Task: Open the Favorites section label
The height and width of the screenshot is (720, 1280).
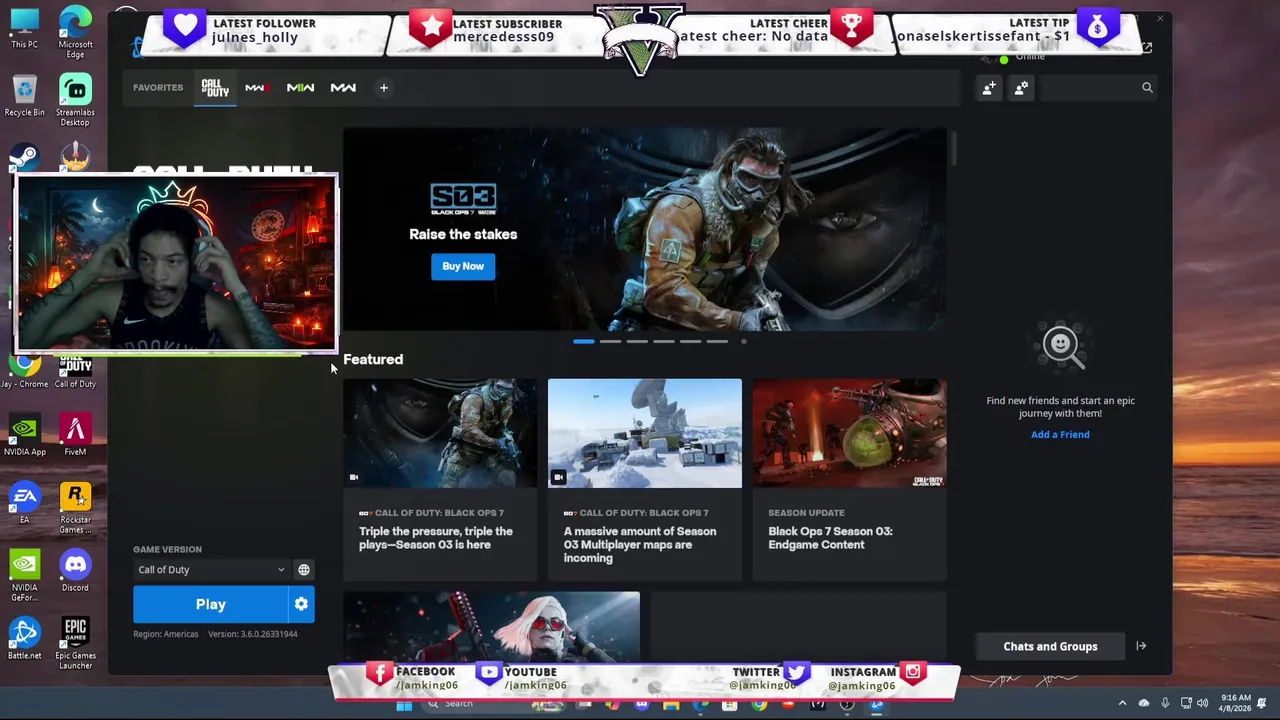Action: tap(158, 88)
